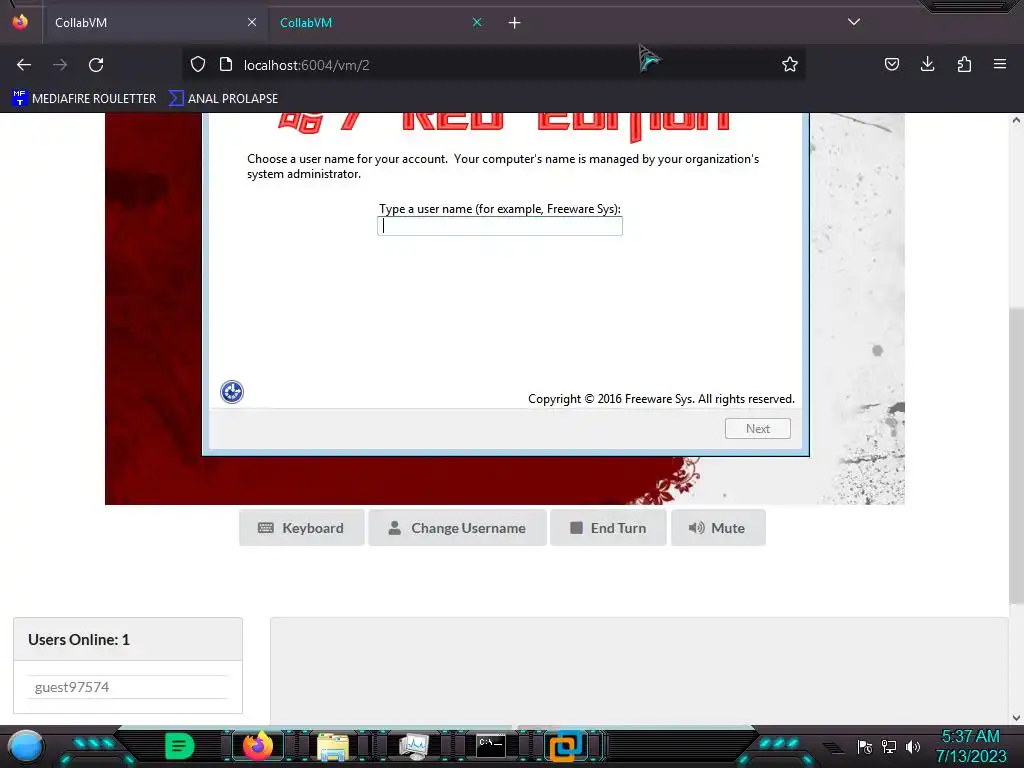This screenshot has height=768, width=1024.
Task: Click the Firefox forward arrow
Action: (x=60, y=65)
